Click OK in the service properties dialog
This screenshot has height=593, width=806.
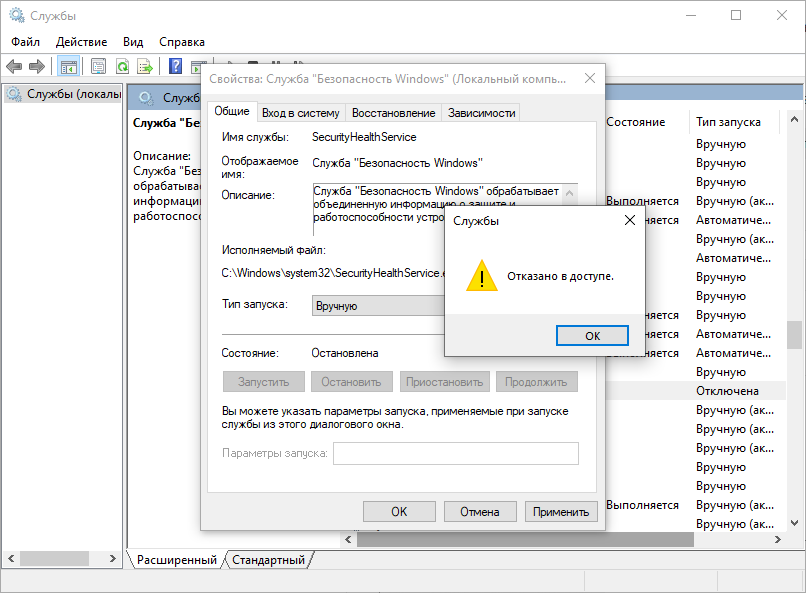click(399, 512)
